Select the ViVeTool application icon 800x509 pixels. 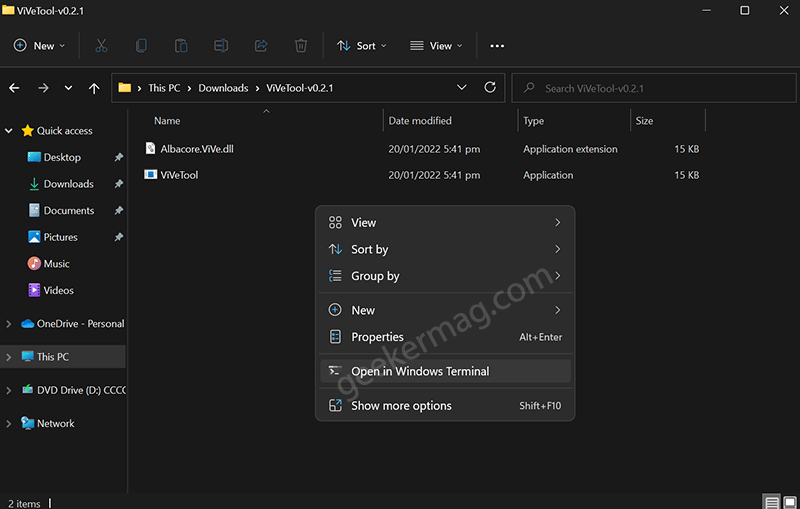[151, 174]
